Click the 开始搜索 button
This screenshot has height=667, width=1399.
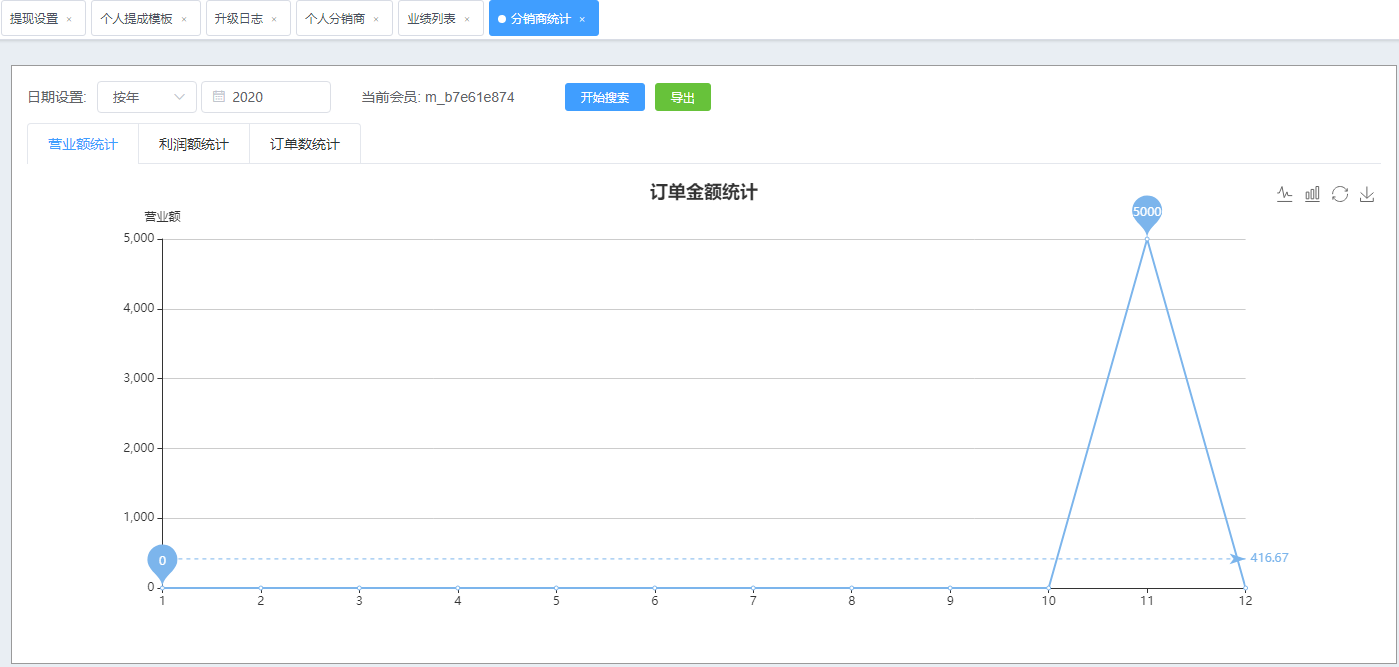tap(605, 97)
